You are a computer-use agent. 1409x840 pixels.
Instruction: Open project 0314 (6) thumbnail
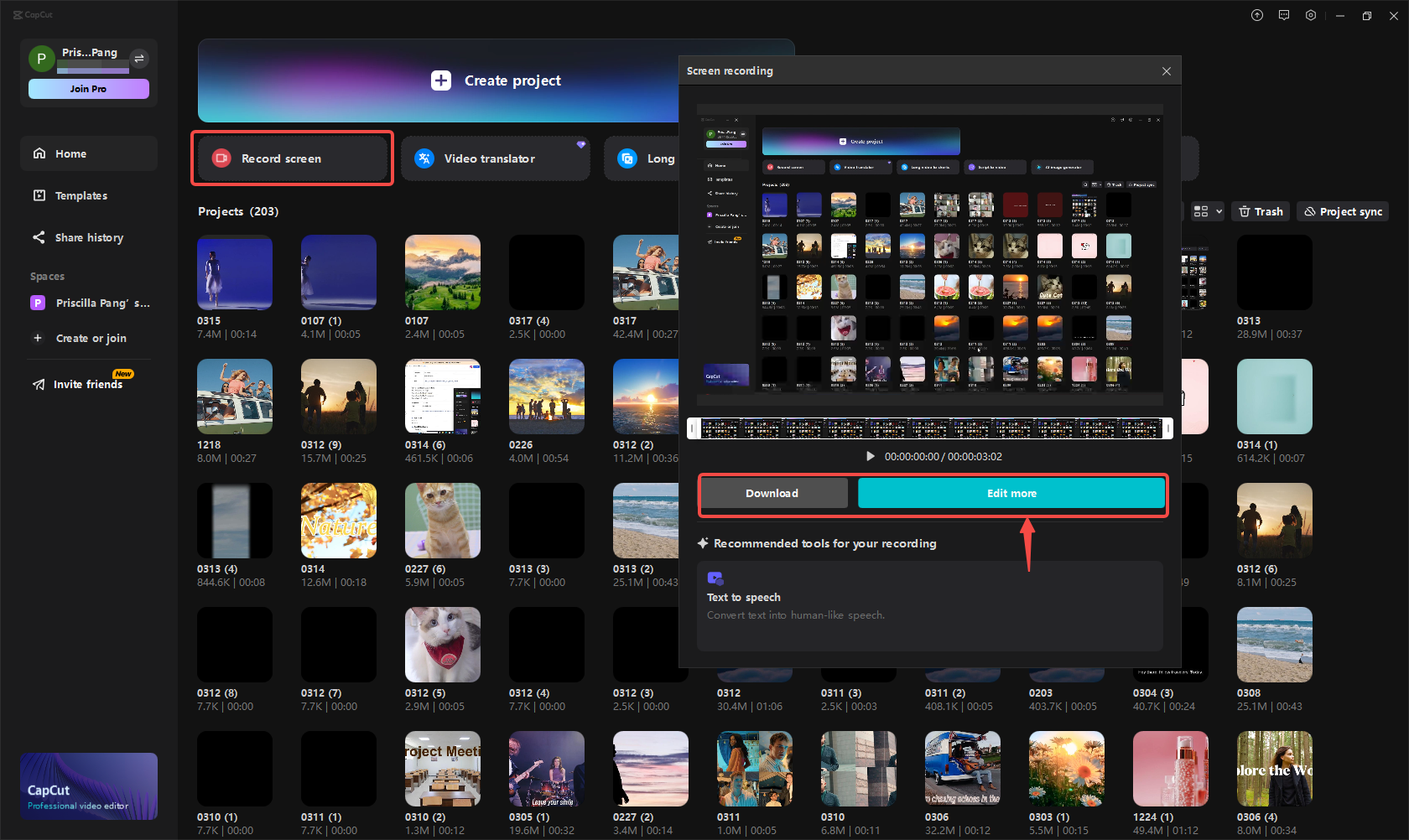point(443,397)
